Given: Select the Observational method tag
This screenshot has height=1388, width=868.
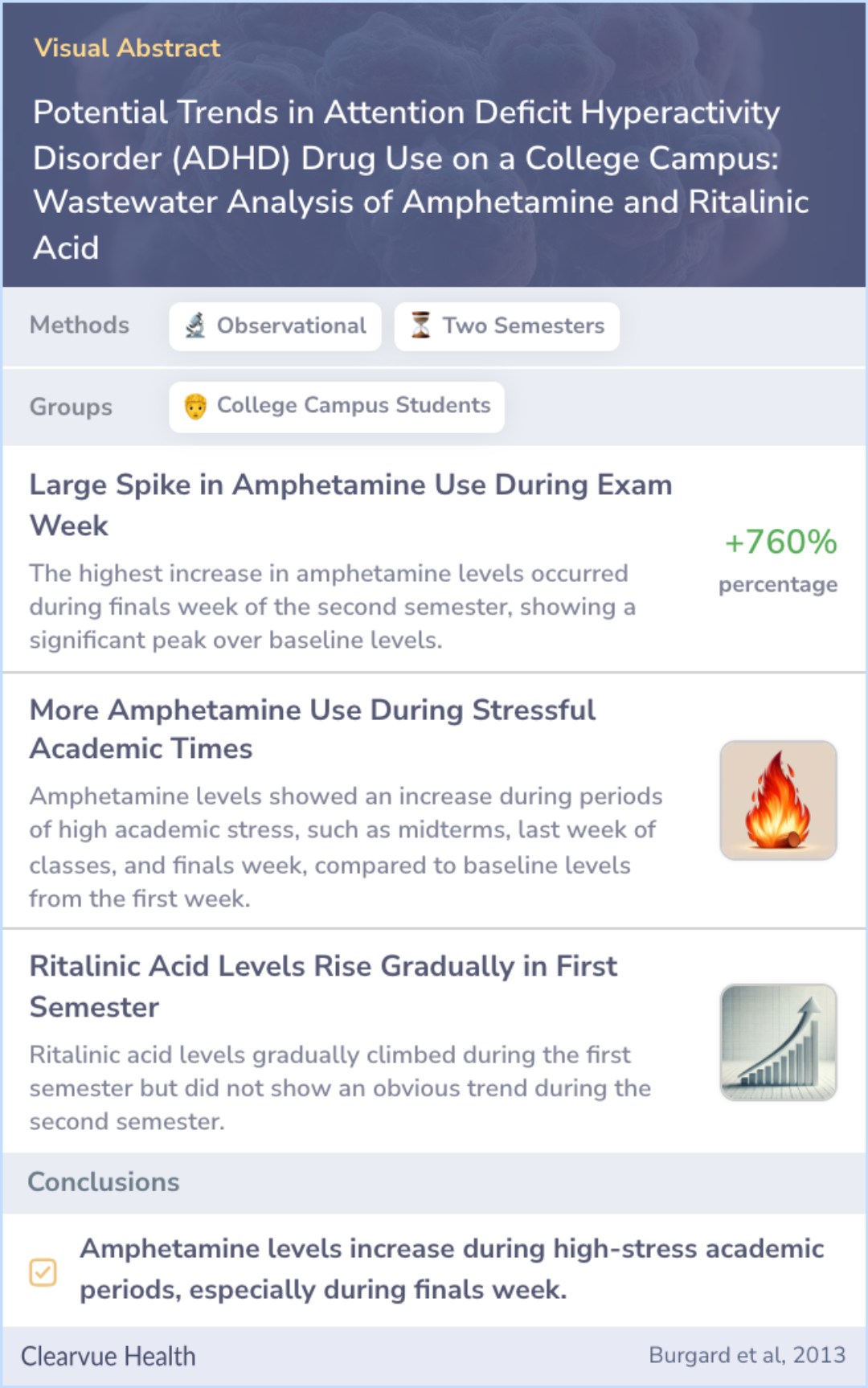Looking at the screenshot, I should 275,326.
